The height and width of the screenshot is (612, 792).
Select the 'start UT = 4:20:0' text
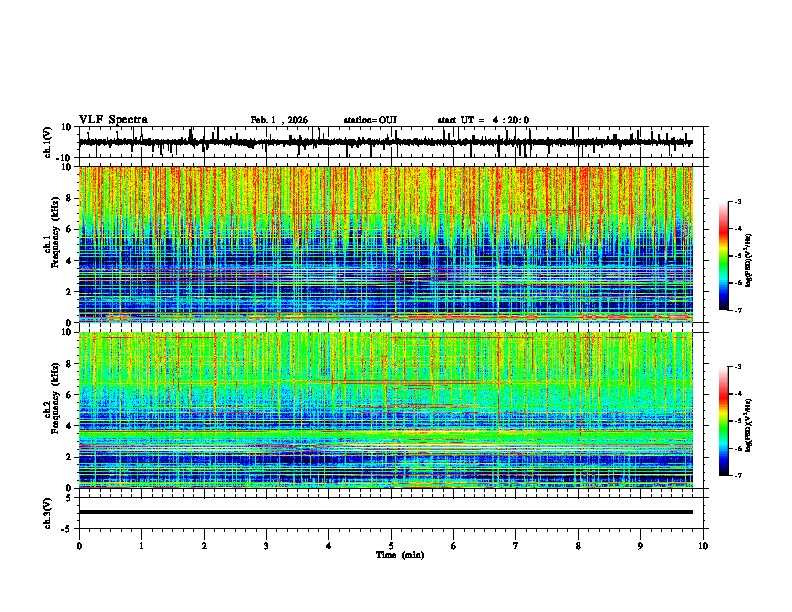click(483, 120)
